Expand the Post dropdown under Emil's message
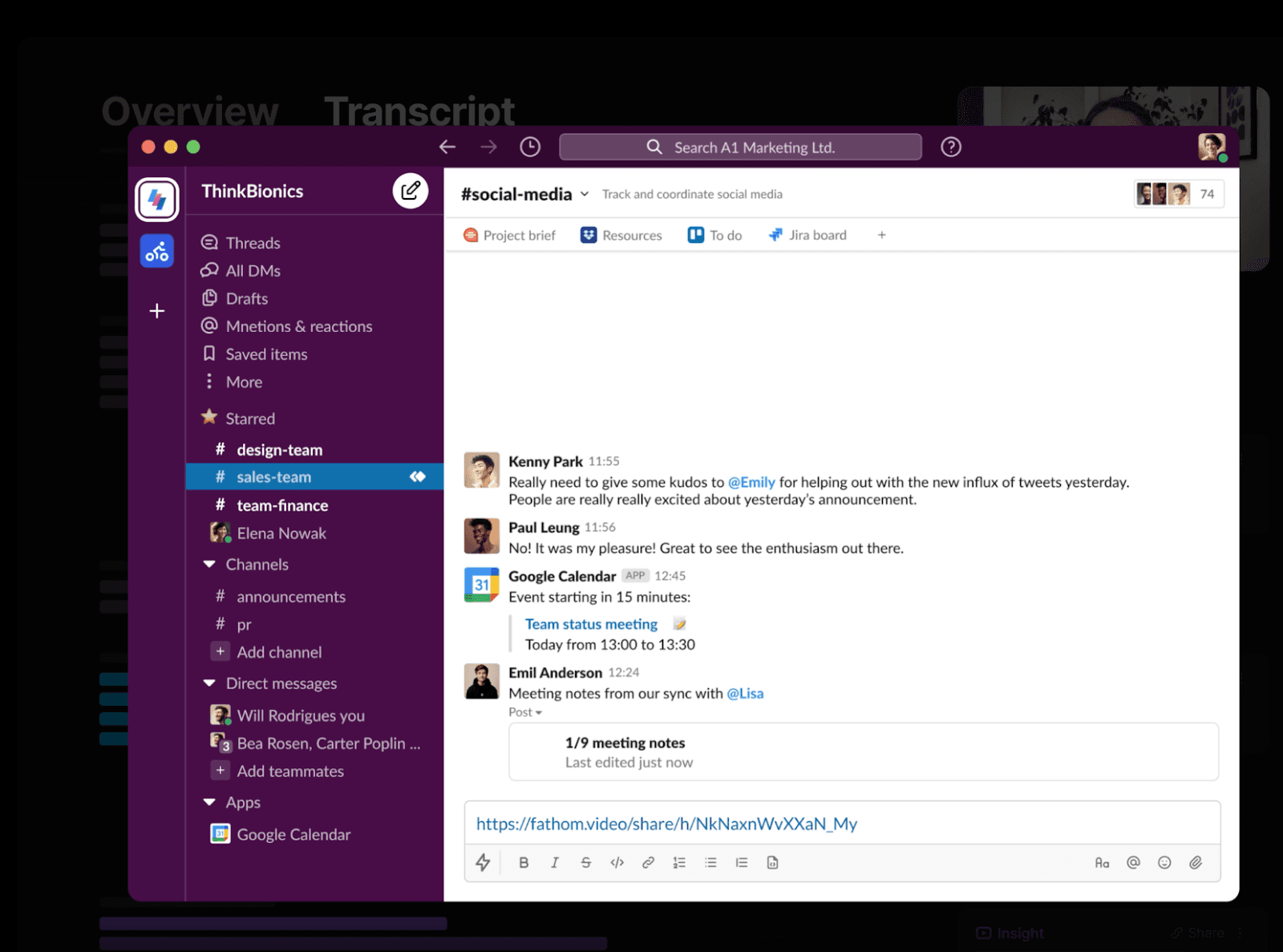This screenshot has height=952, width=1283. (x=525, y=712)
